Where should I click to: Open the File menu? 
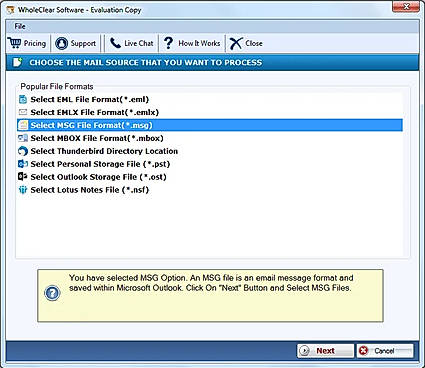click(20, 26)
